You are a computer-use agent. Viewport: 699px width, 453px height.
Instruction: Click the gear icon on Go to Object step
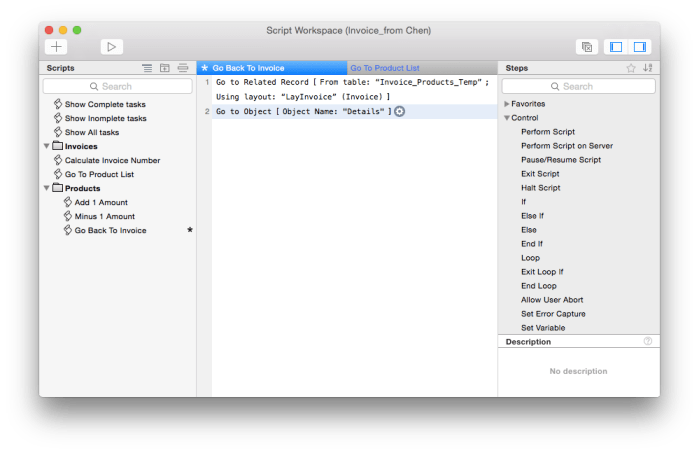pos(400,111)
